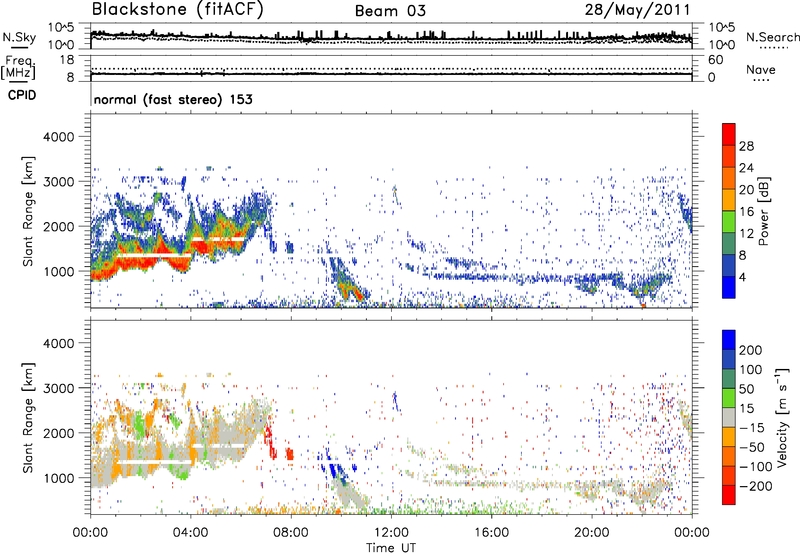
Task: Click the red bottom of the Velocity color bar
Action: pos(729,495)
